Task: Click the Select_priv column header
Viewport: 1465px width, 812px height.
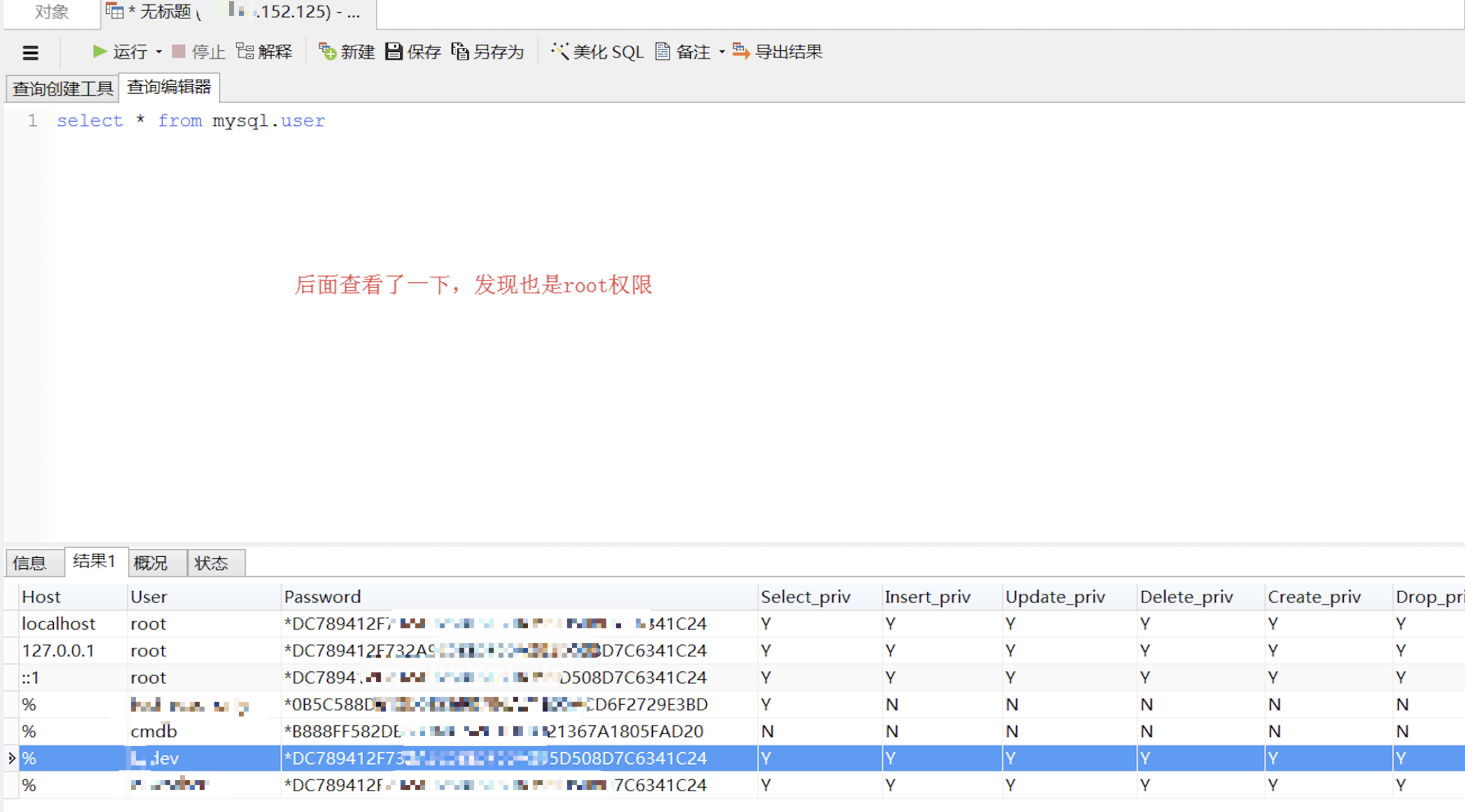Action: (x=820, y=596)
